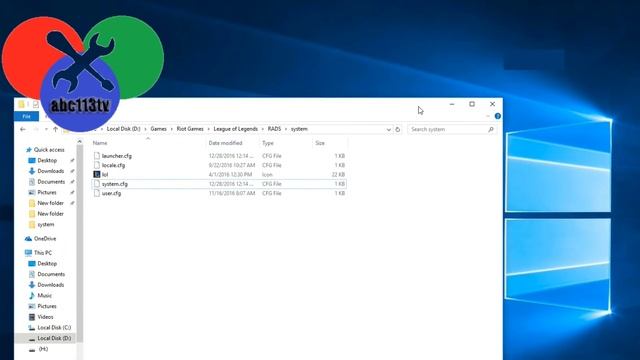Click the system breadcrumb segment
This screenshot has width=640, height=360.
click(x=299, y=129)
